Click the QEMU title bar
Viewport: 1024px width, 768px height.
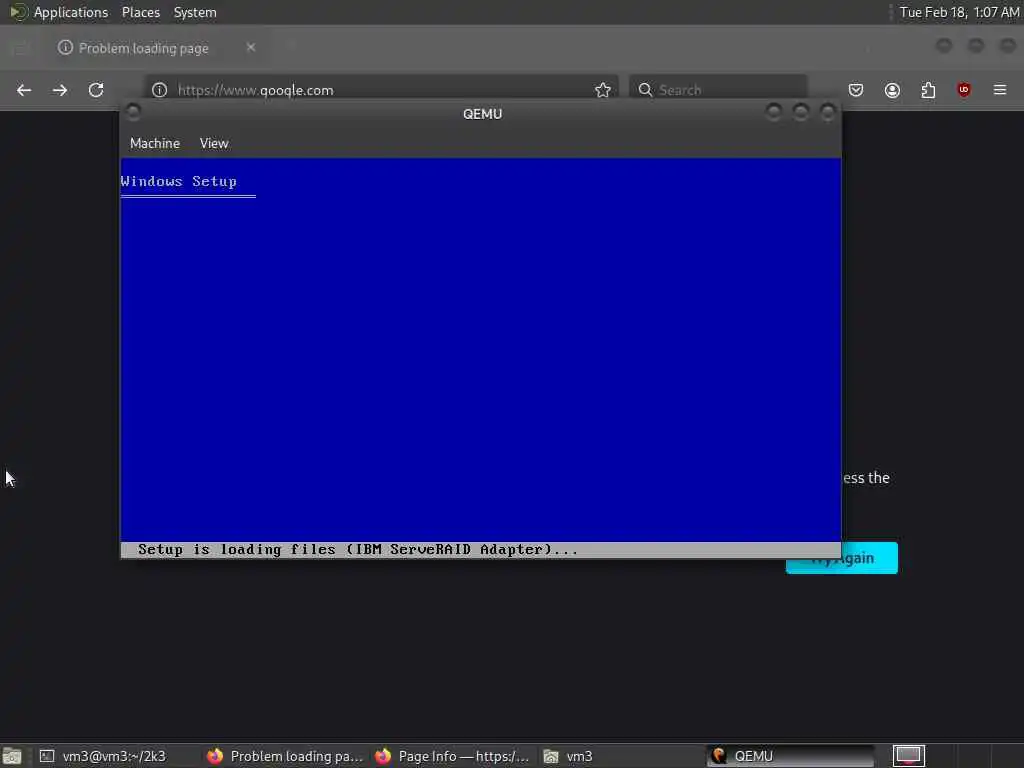(482, 114)
